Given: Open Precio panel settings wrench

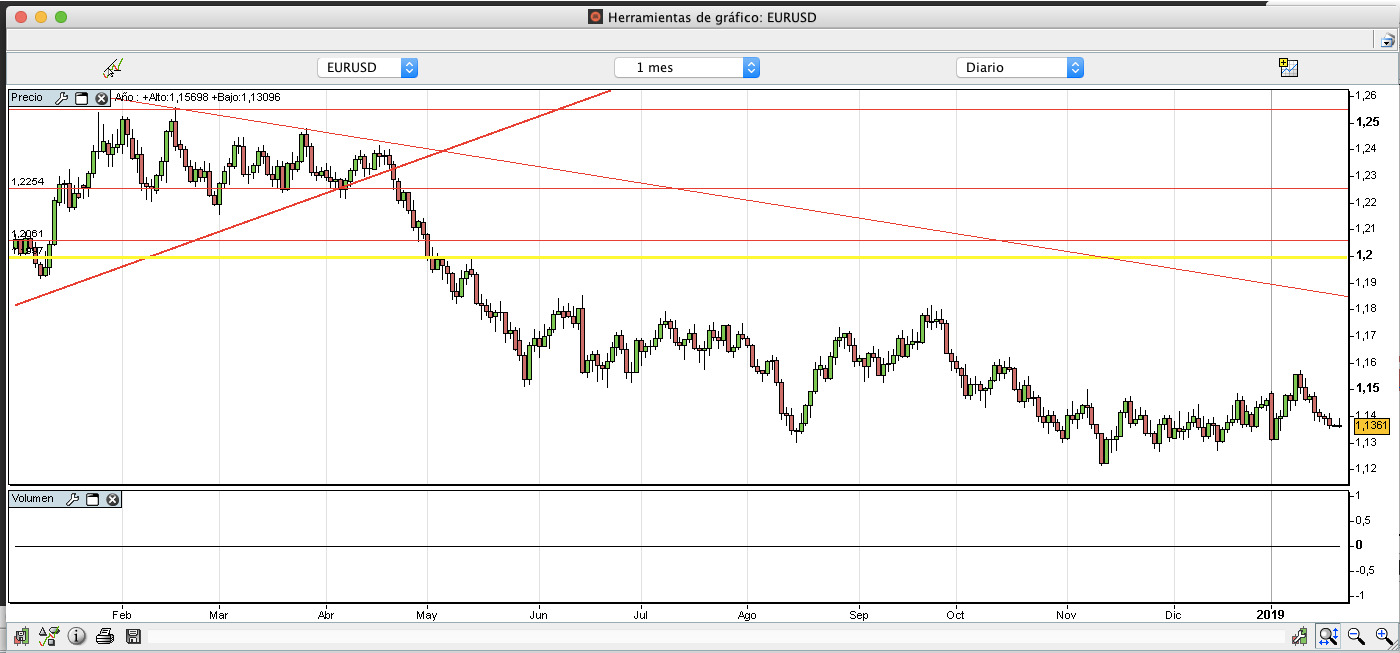Looking at the screenshot, I should point(61,98).
